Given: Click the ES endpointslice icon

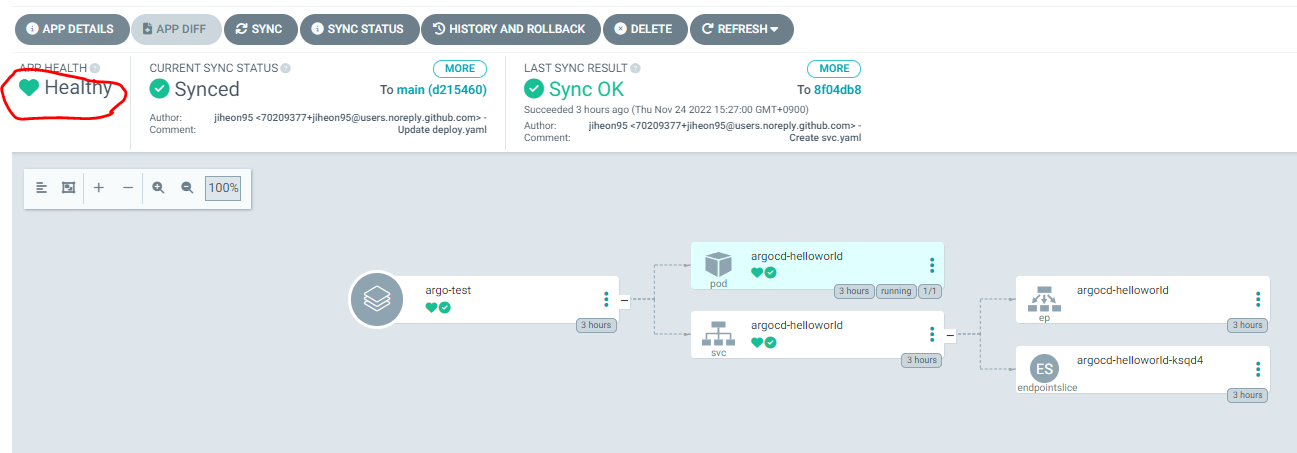Looking at the screenshot, I should pyautogui.click(x=1044, y=368).
